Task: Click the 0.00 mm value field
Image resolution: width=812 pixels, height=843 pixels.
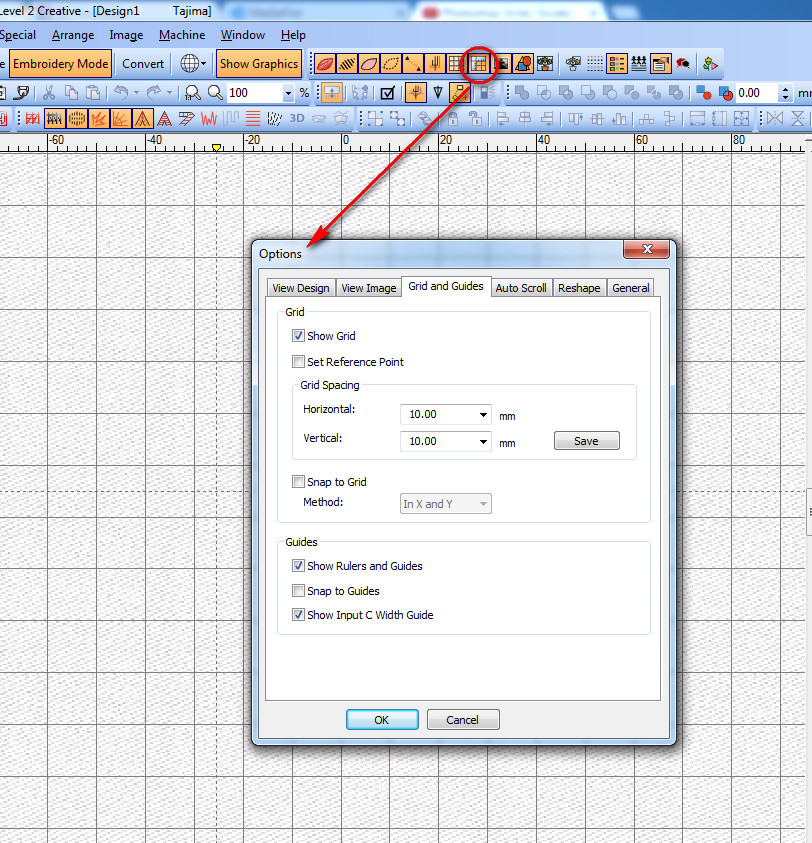Action: (757, 93)
